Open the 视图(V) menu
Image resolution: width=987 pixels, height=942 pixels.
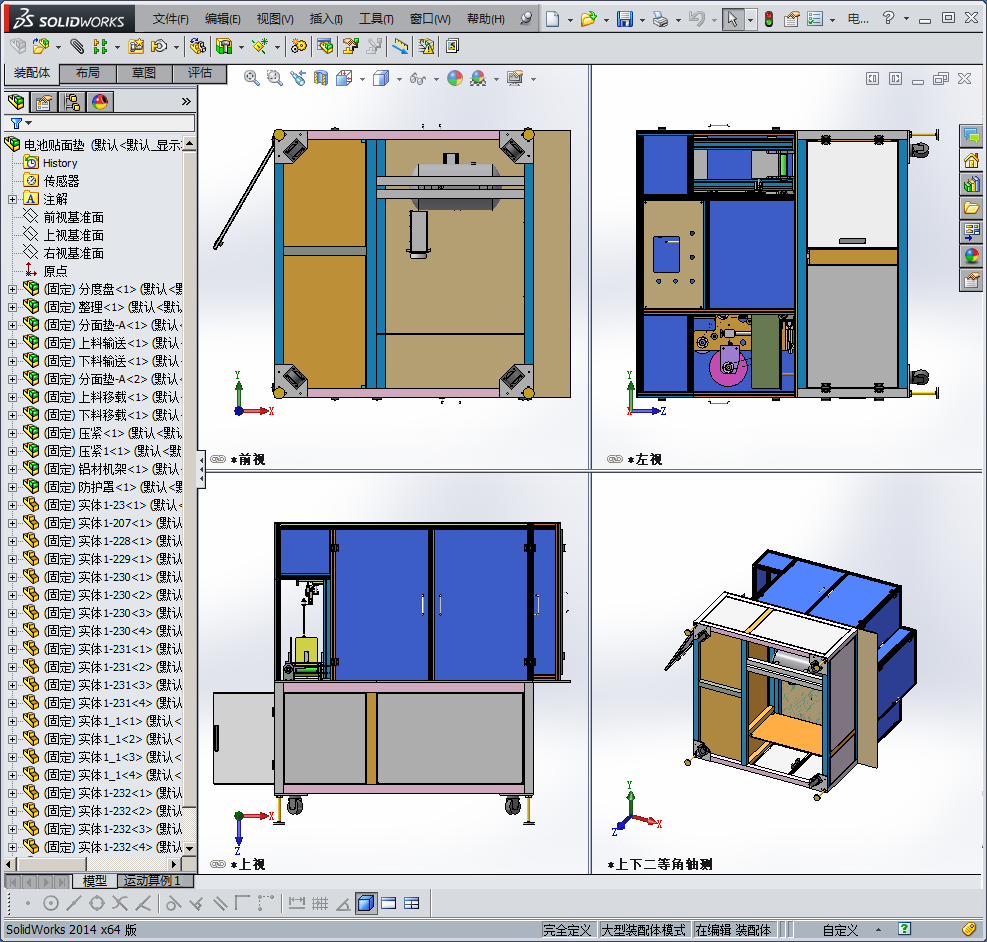coord(274,19)
